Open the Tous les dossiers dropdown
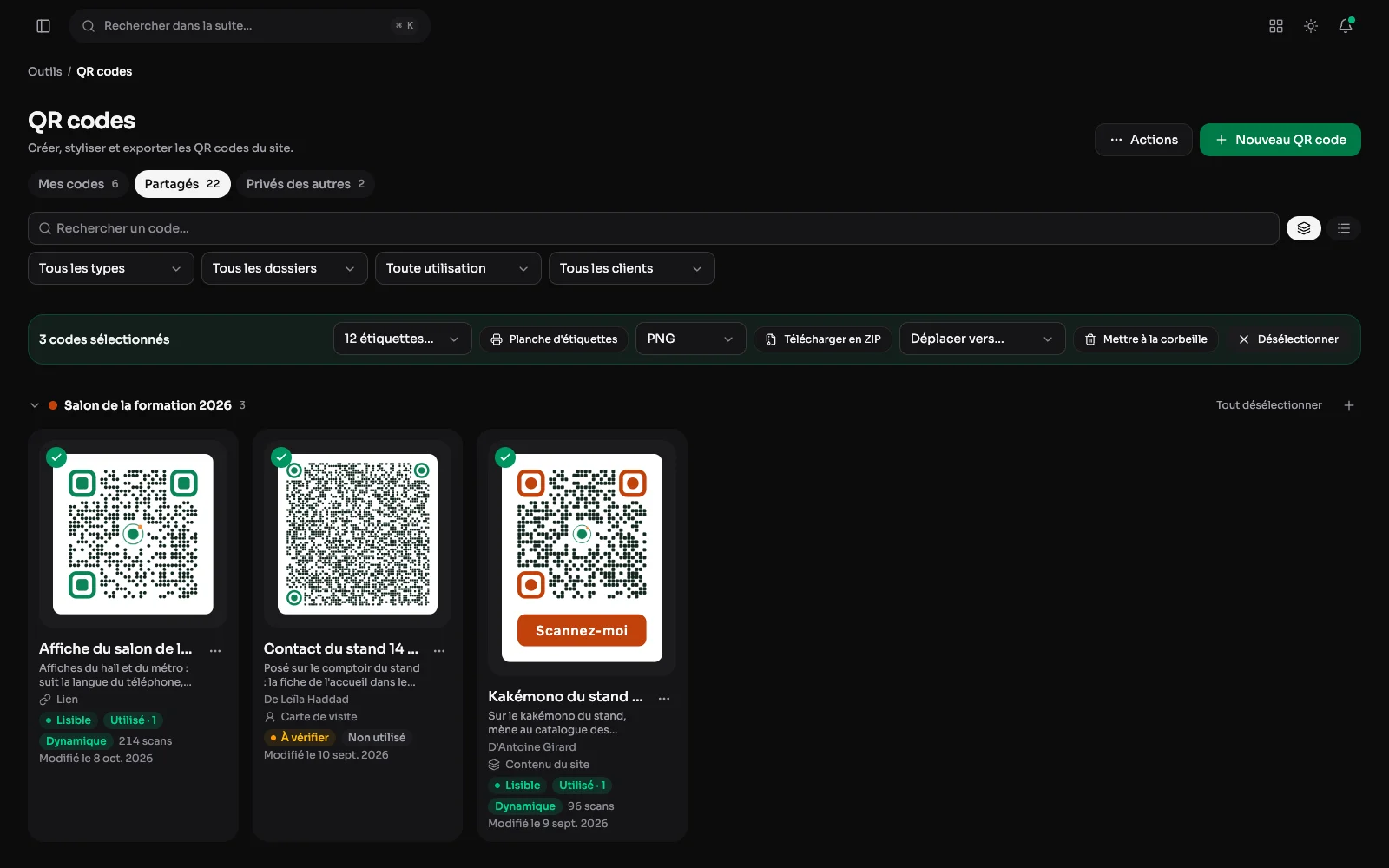1389x868 pixels. pyautogui.click(x=285, y=268)
